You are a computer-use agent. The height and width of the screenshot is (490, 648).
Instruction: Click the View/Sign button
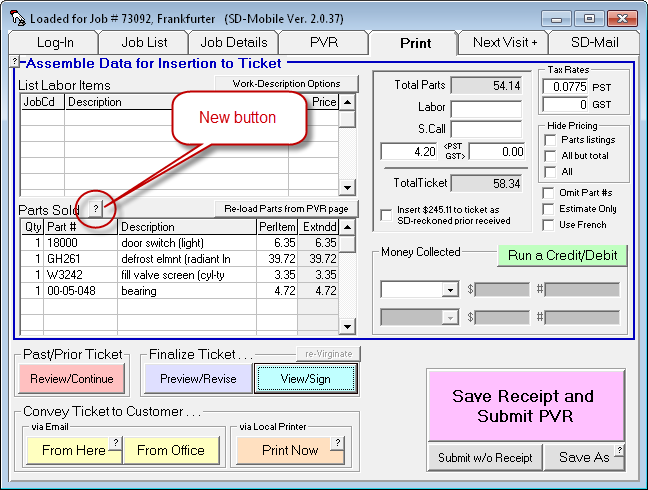tap(306, 379)
